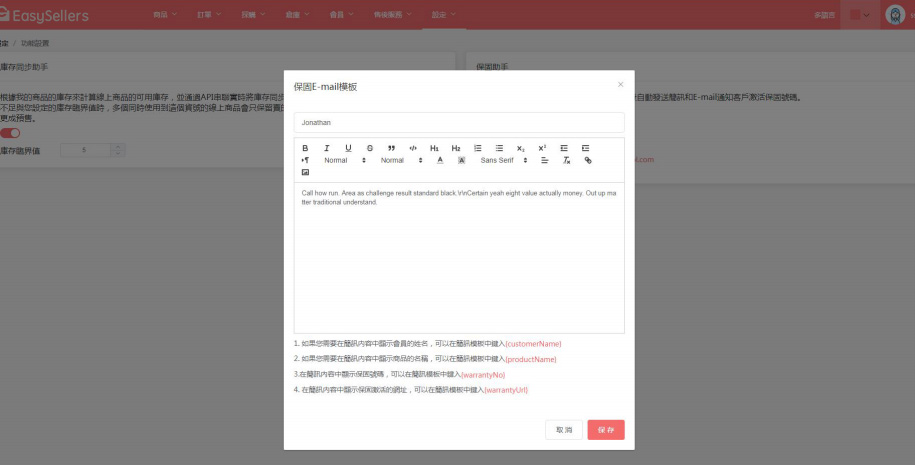The image size is (915, 465).
Task: Insert a hyperlink
Action: 588,160
